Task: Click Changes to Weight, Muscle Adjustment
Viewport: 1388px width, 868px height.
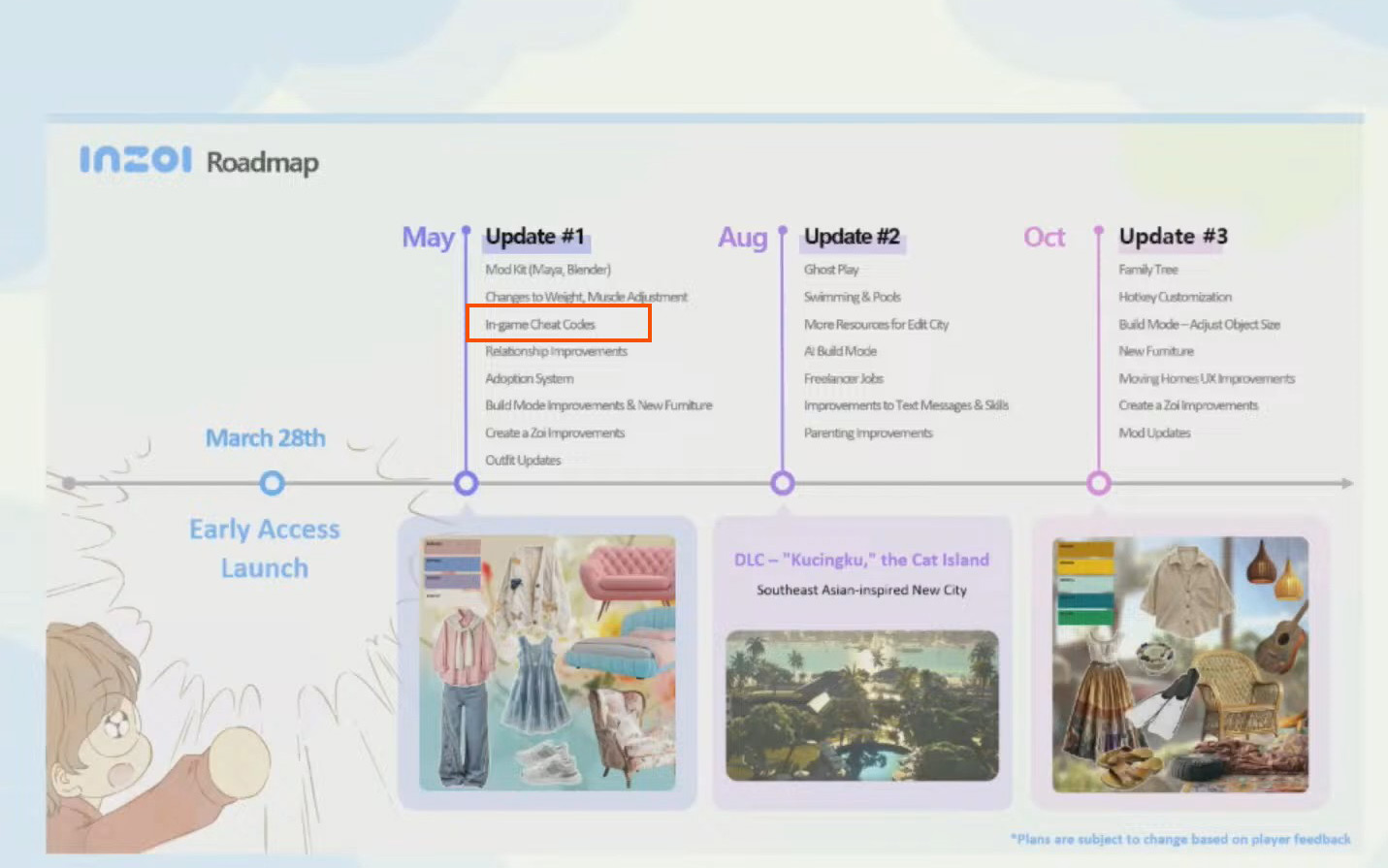Action: pos(586,297)
